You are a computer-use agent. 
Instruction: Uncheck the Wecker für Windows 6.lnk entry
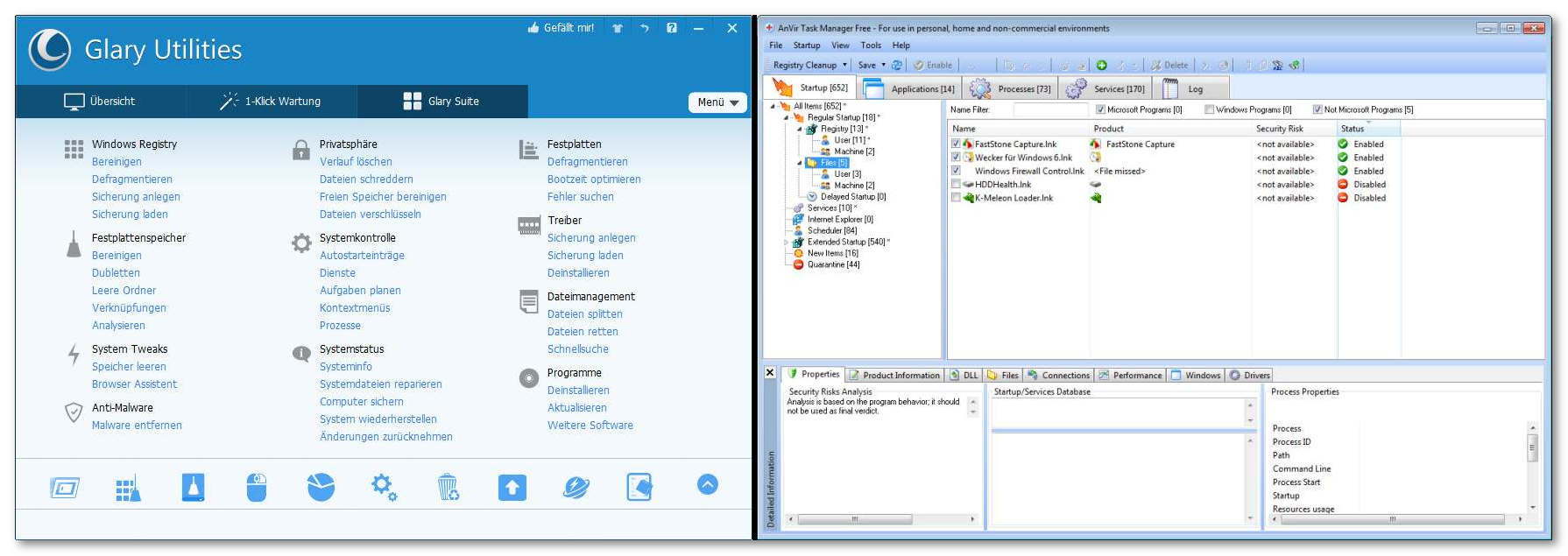click(956, 158)
